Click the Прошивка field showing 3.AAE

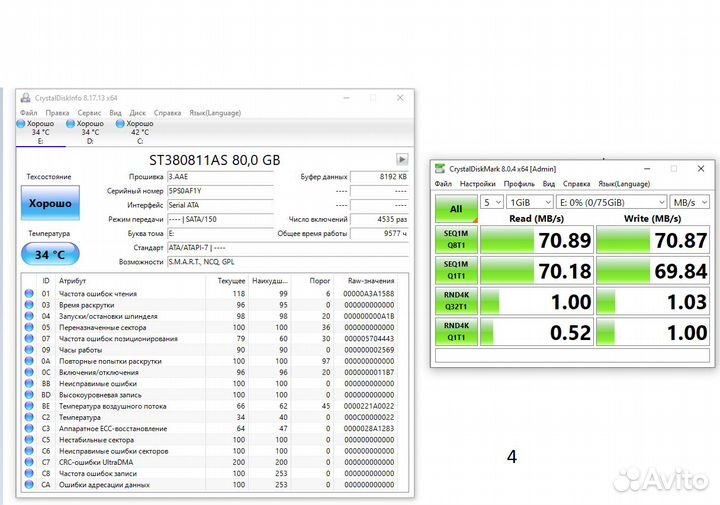point(220,177)
